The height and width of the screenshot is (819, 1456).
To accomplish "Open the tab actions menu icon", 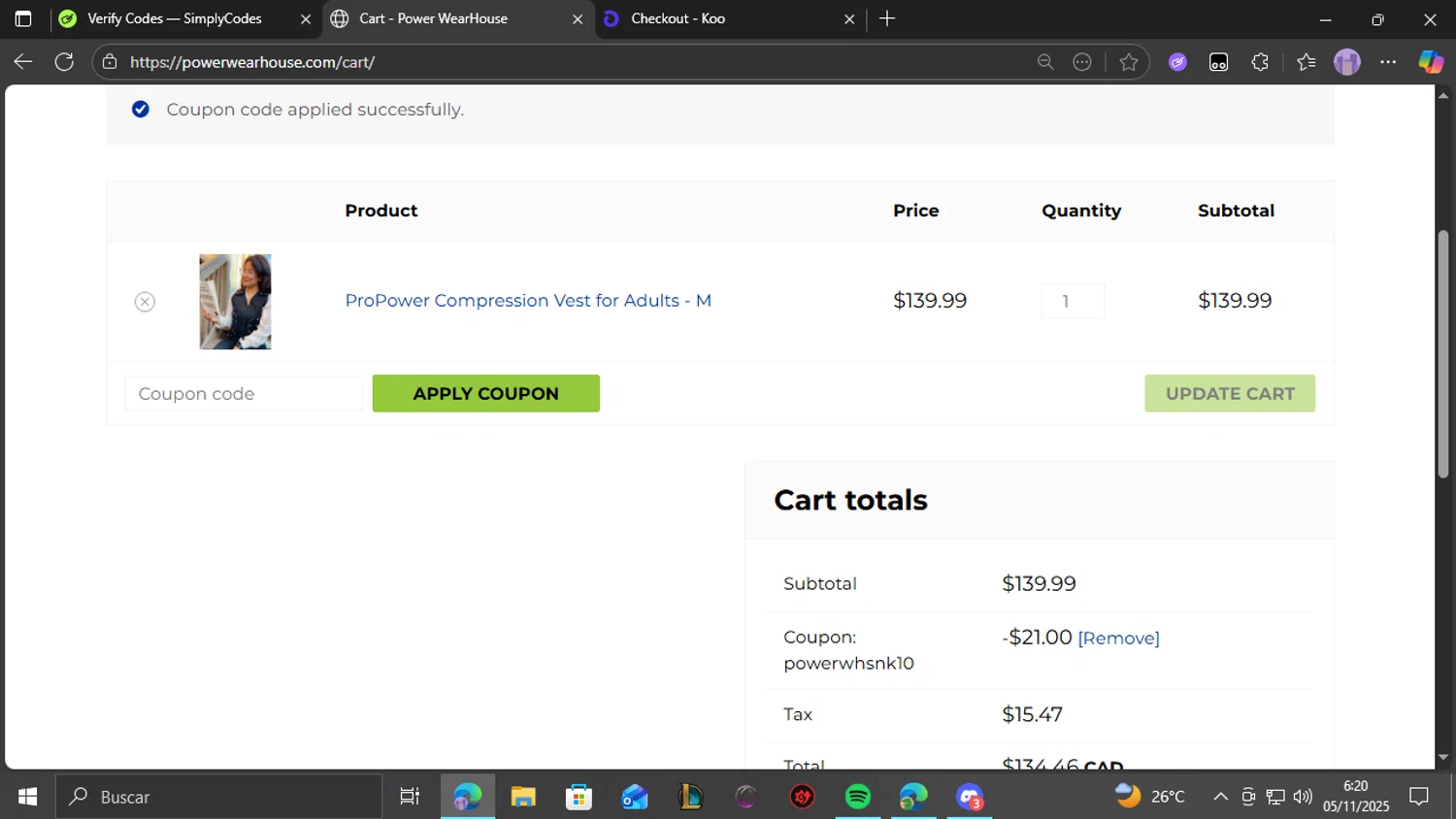I will [x=23, y=18].
